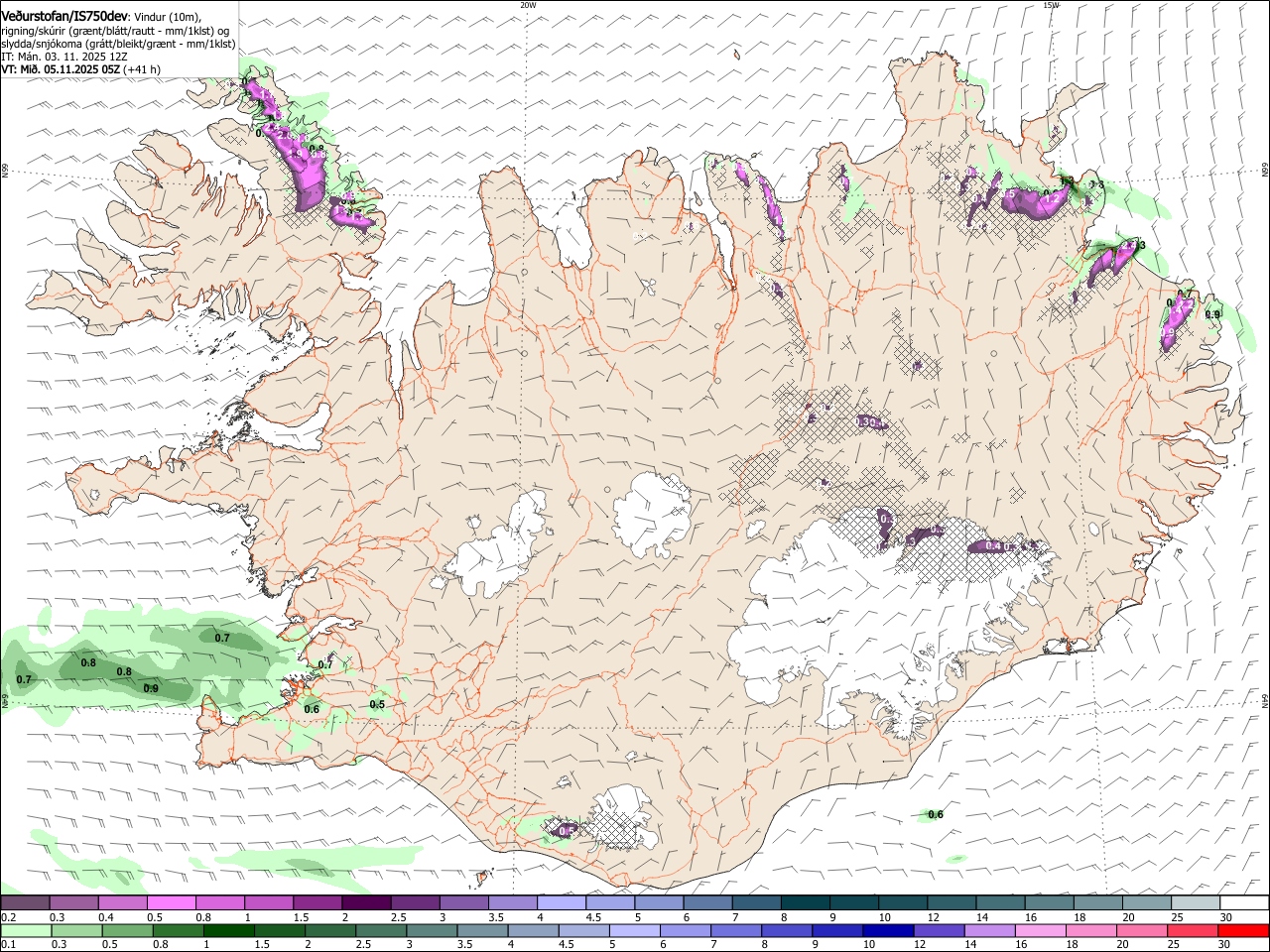Click the bright red lower-legend swatch after 30
Screen dimensions: 1270x952
coord(1242,930)
